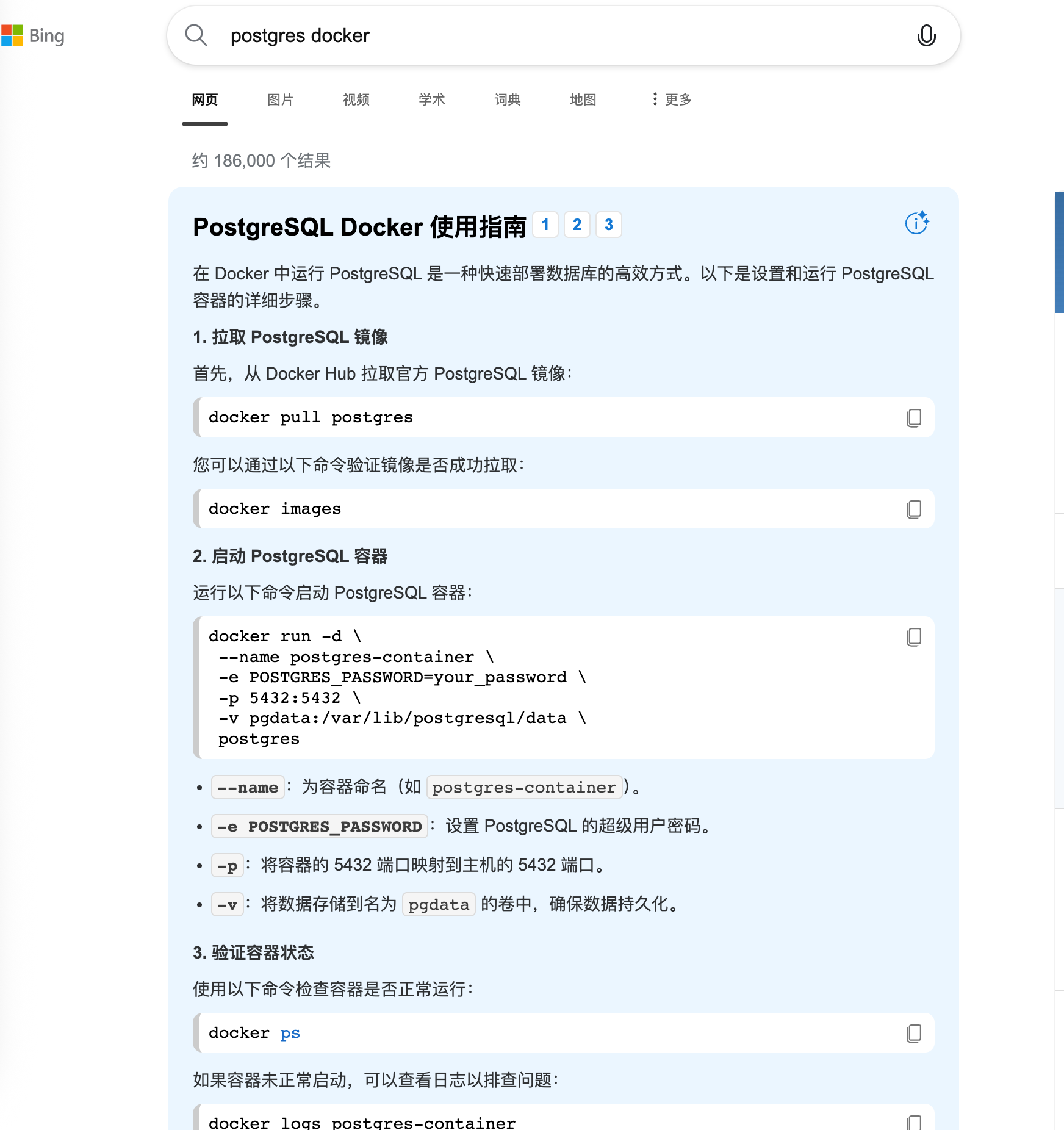
Task: Click the 'docker pull postgres' code text
Action: click(x=311, y=417)
